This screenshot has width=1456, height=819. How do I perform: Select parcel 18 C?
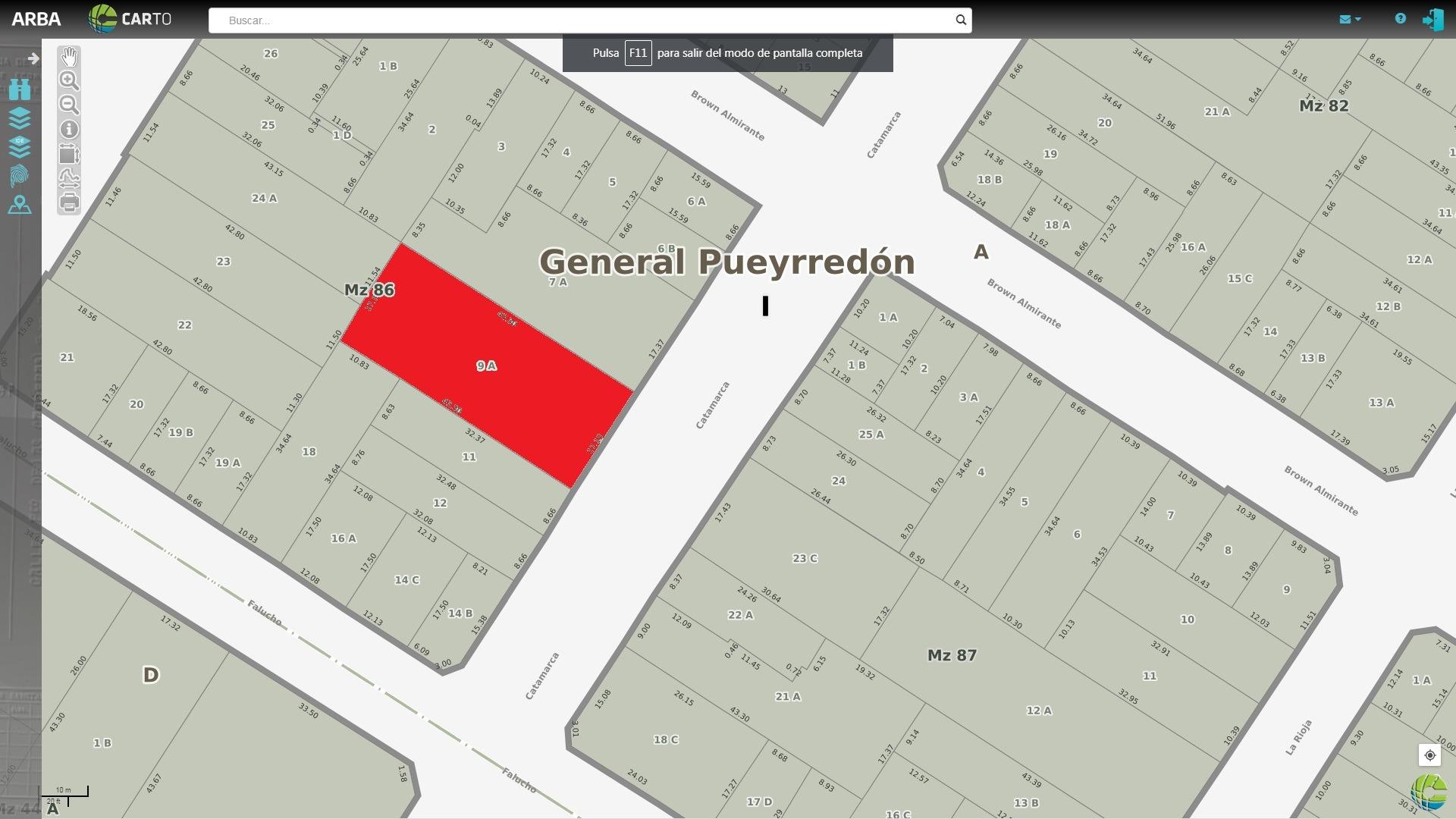(666, 740)
